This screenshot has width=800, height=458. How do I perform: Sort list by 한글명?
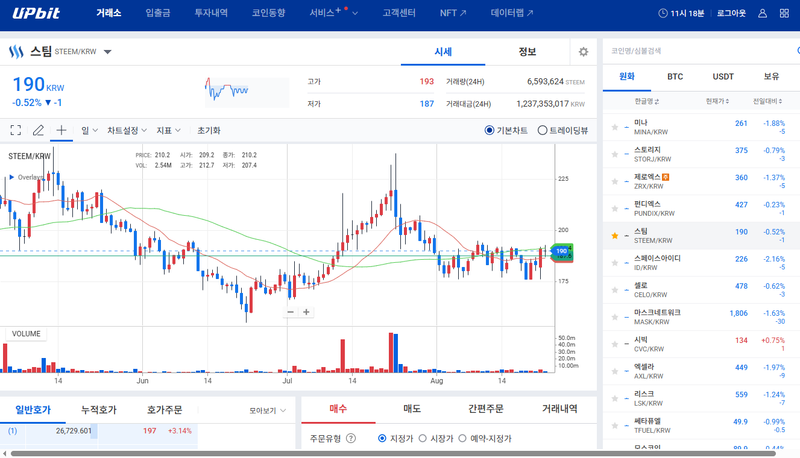646,101
